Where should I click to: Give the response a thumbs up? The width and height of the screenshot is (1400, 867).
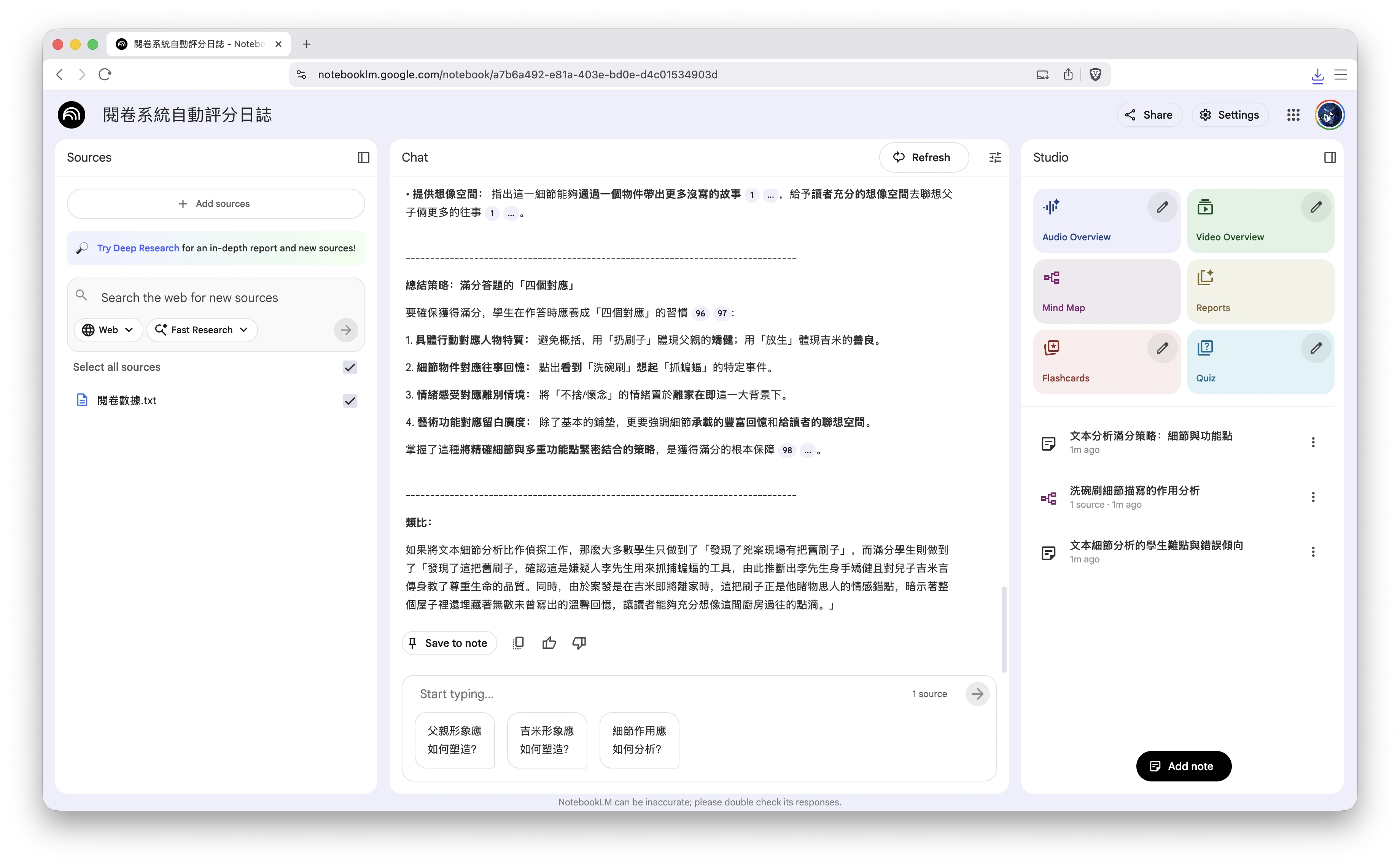(x=549, y=643)
